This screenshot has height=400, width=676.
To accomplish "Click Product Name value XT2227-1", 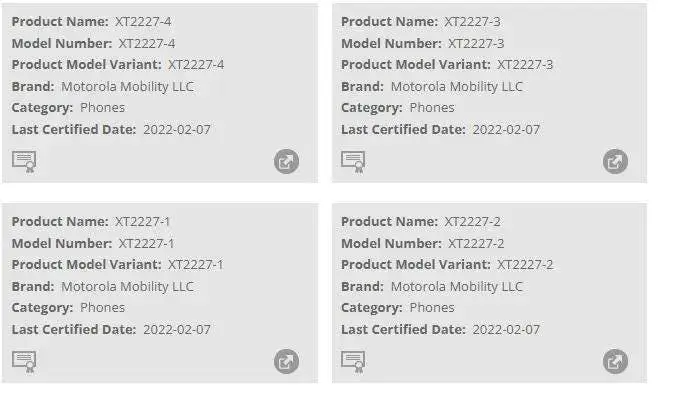I will pos(143,222).
